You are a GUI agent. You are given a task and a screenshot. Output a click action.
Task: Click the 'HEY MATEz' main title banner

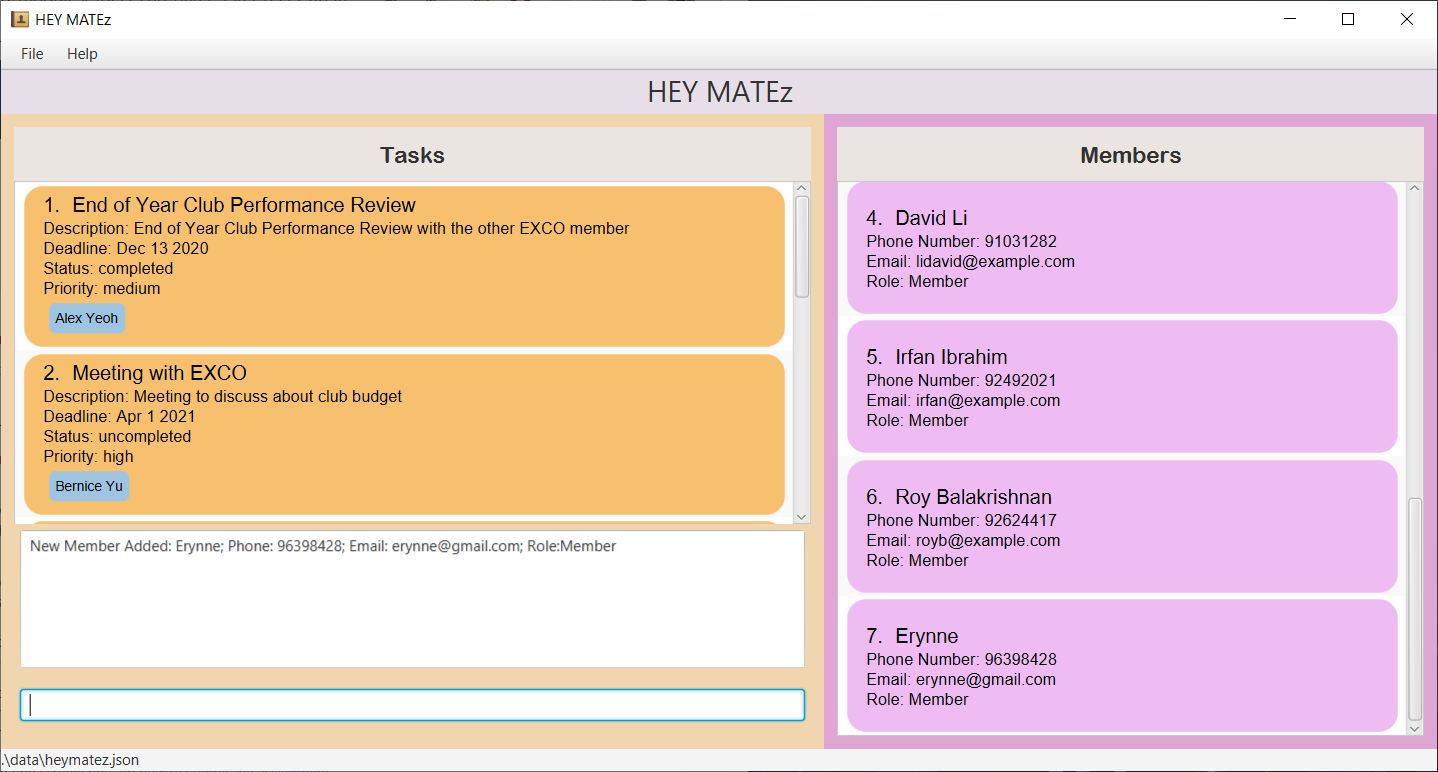pyautogui.click(x=719, y=92)
